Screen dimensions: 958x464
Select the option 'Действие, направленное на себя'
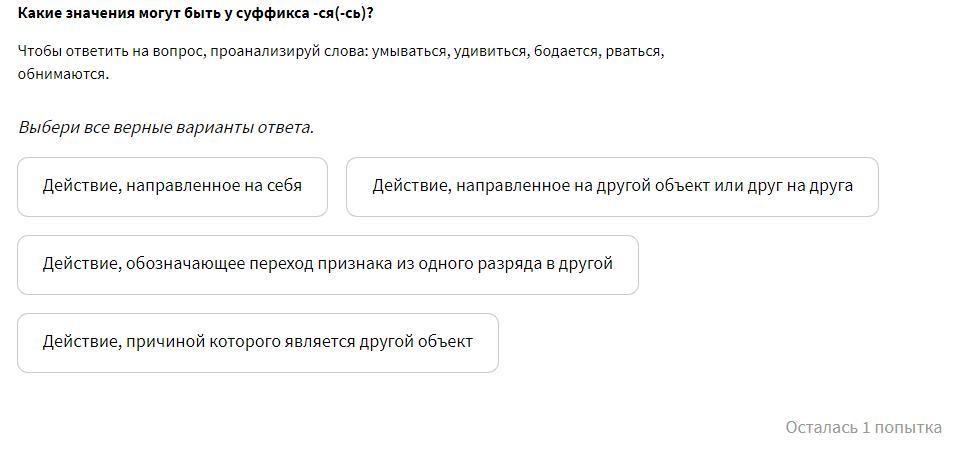point(172,186)
